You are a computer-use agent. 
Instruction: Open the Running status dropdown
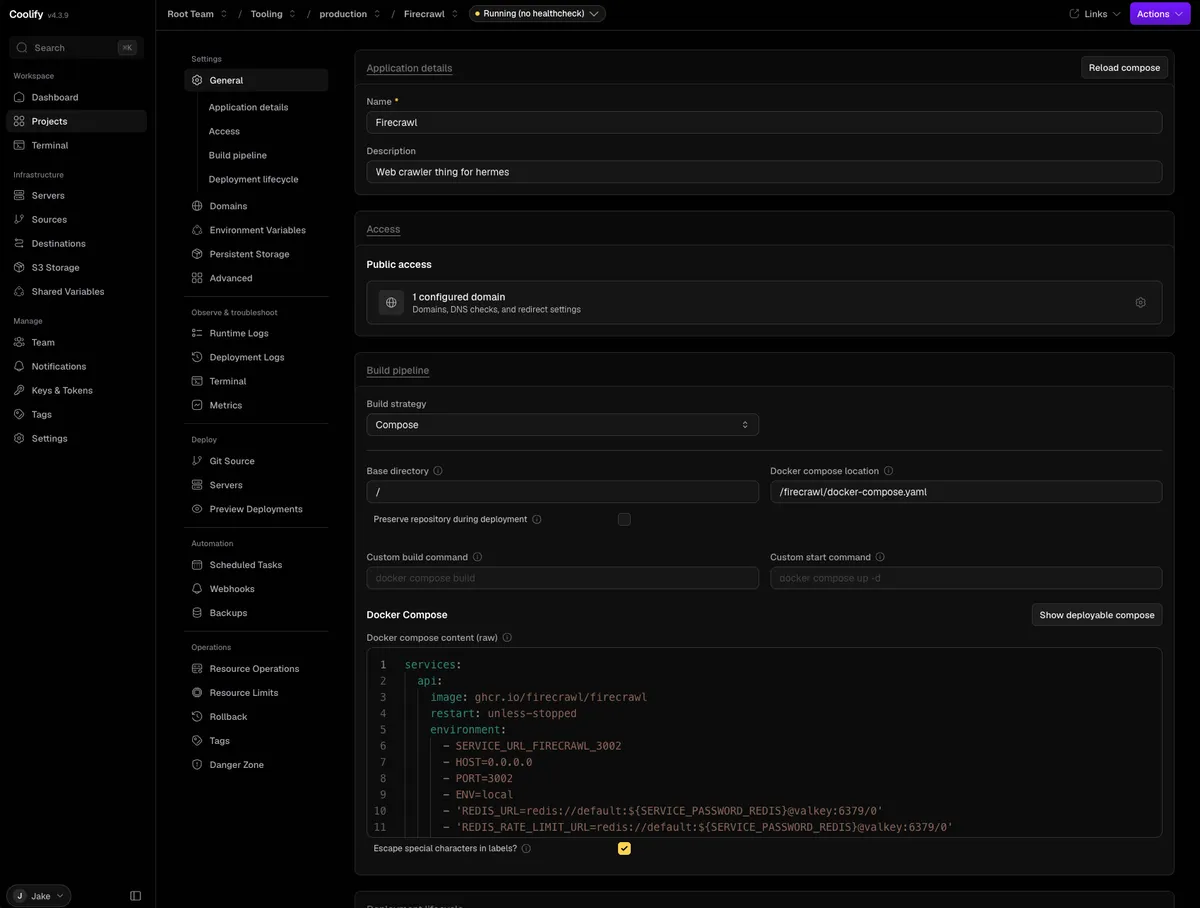point(537,14)
